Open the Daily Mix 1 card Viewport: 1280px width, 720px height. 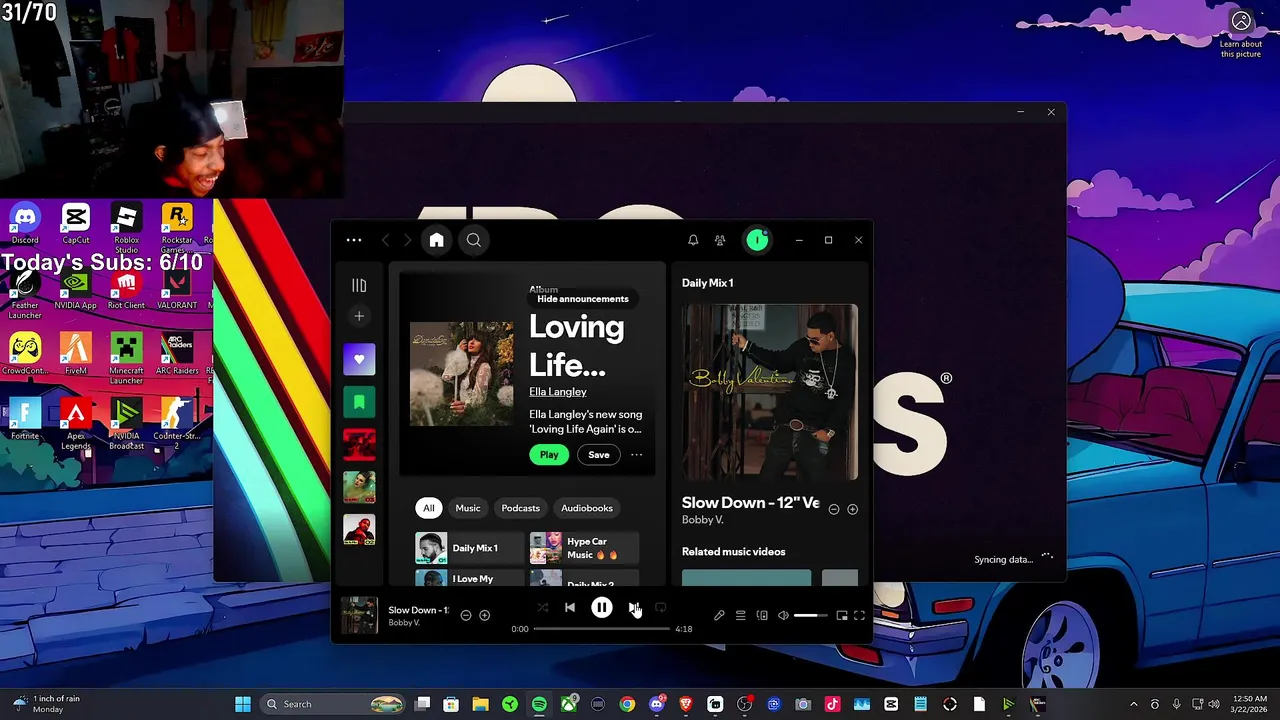click(x=469, y=548)
